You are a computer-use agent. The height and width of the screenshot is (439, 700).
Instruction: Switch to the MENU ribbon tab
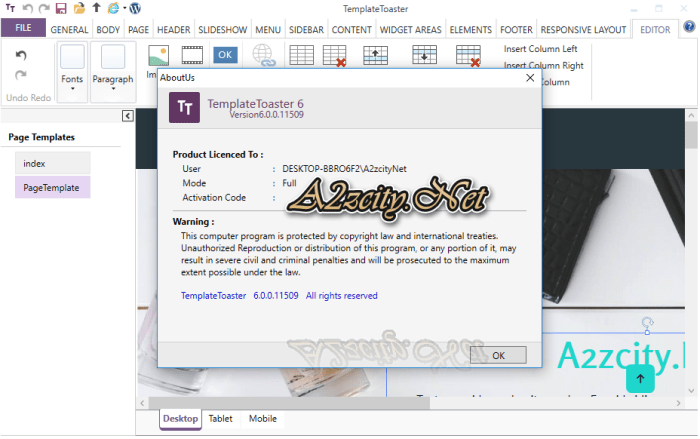point(268,29)
